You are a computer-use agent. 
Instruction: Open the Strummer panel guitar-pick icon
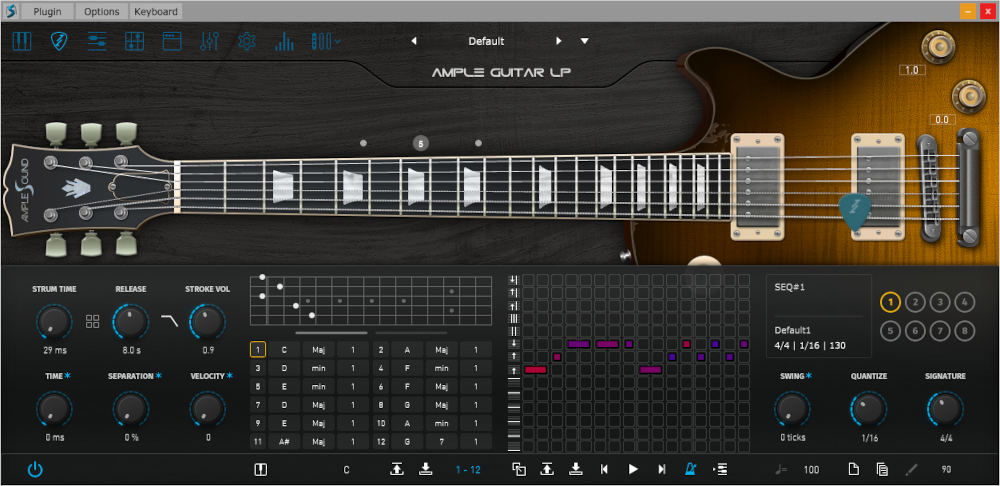[x=59, y=41]
